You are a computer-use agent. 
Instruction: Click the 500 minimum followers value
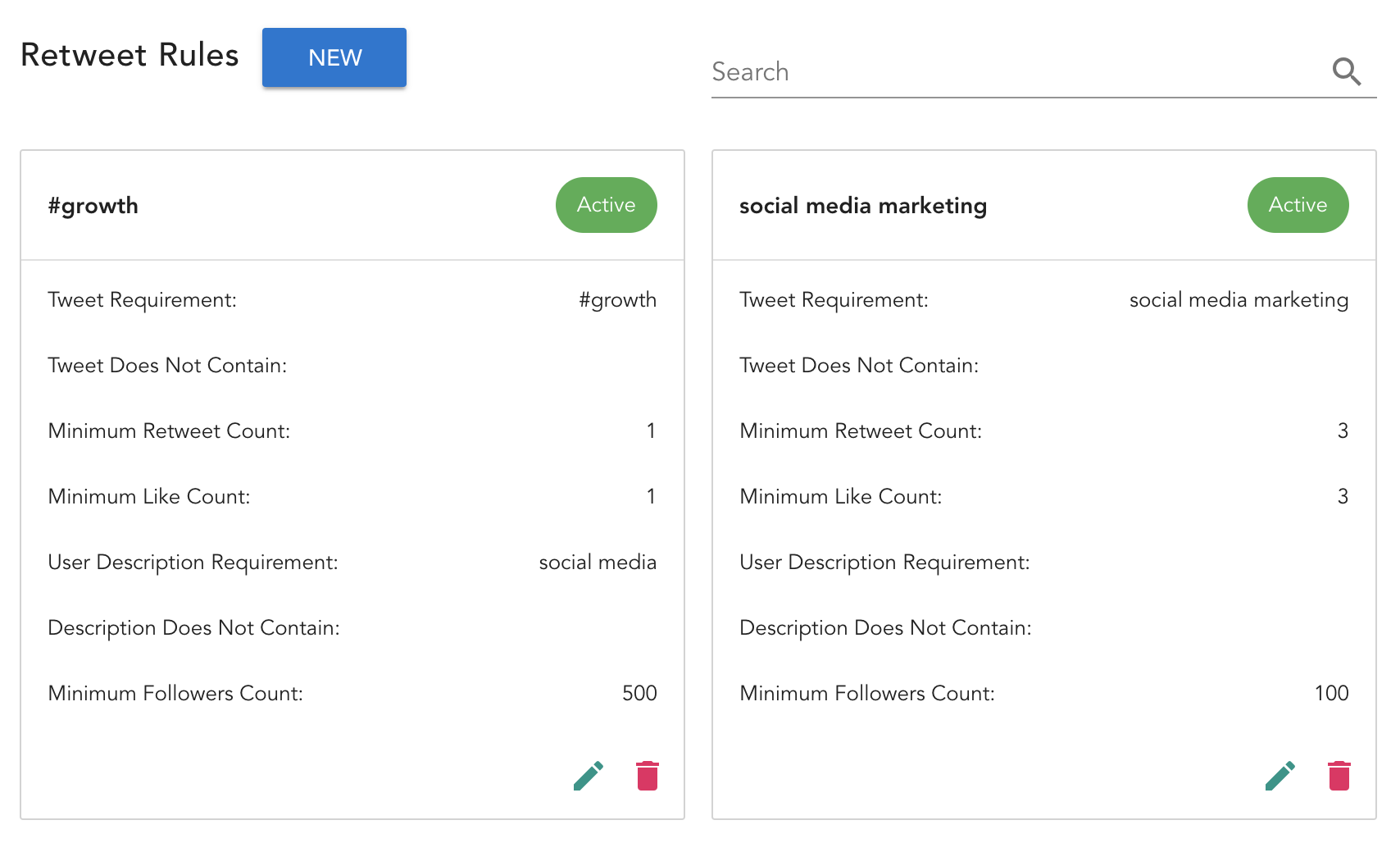(639, 694)
